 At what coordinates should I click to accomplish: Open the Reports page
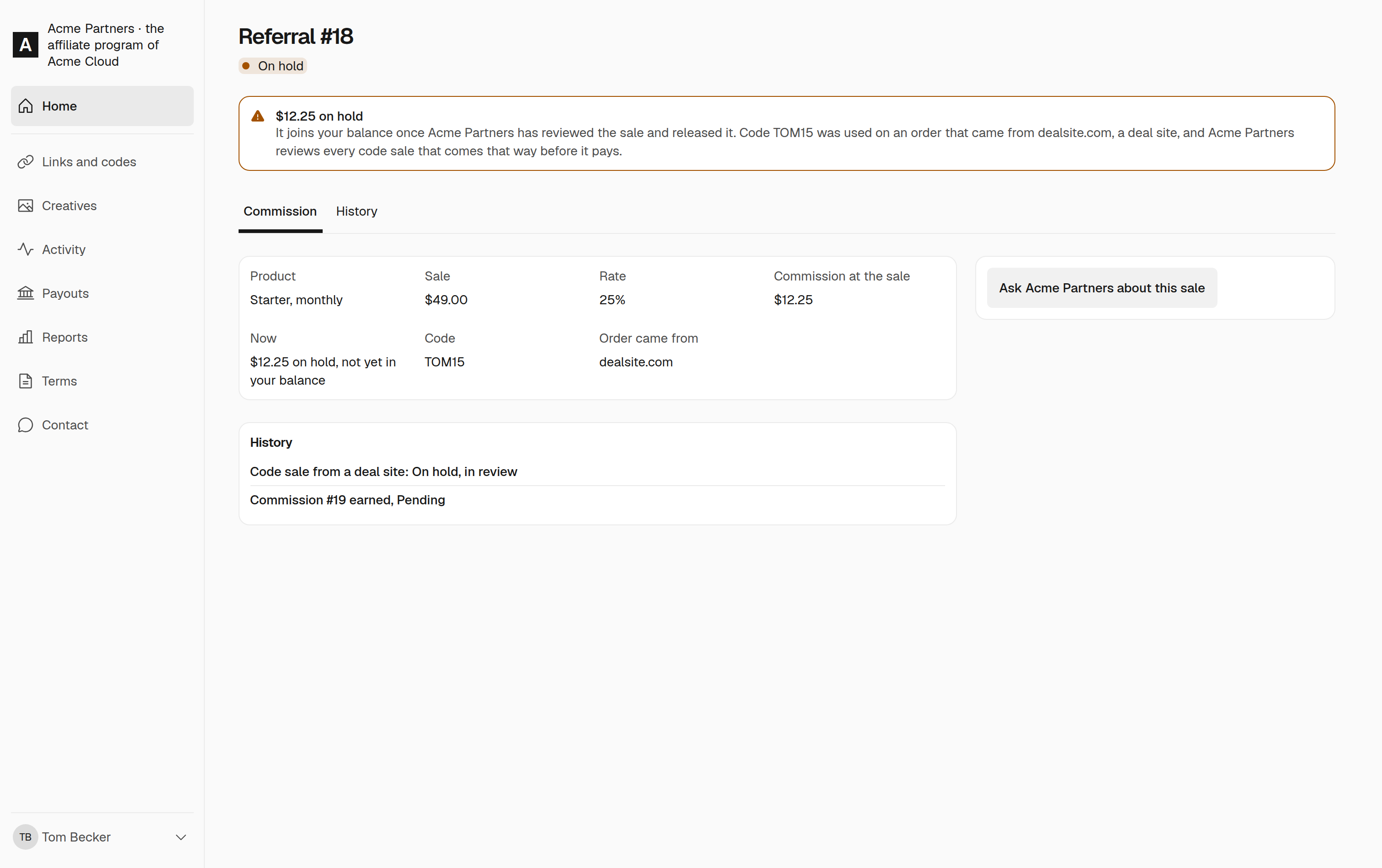[x=102, y=337]
